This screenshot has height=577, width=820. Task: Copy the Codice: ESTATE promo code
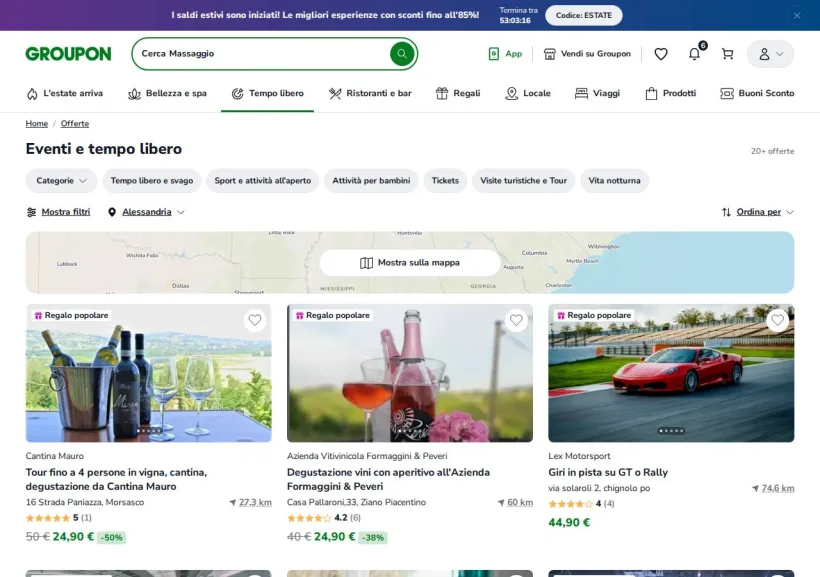(584, 16)
